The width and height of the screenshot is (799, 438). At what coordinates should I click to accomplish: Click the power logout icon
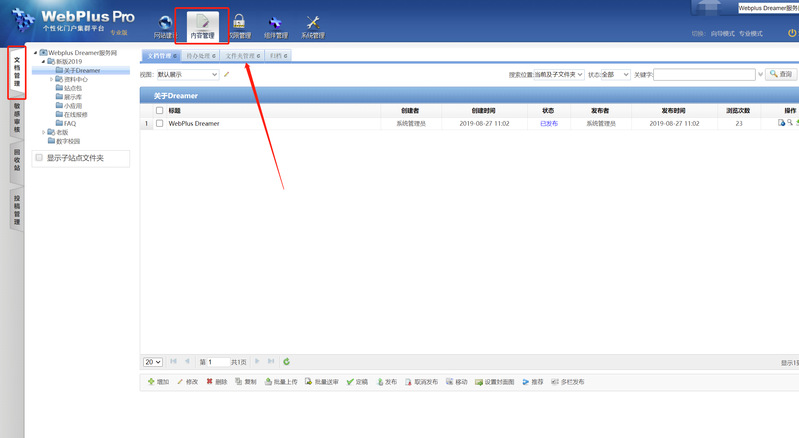pyautogui.click(x=792, y=33)
